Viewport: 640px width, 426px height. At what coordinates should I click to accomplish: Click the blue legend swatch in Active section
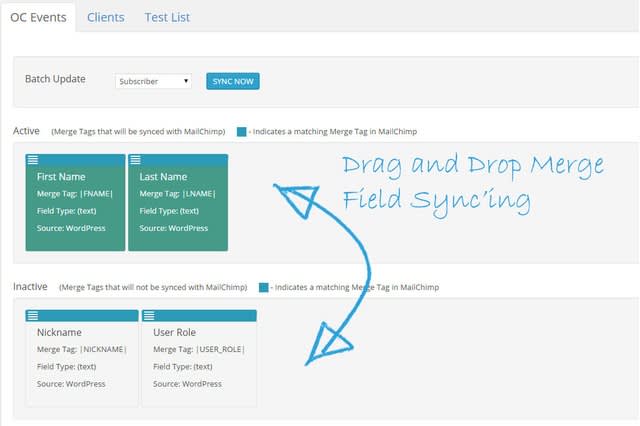tap(242, 131)
